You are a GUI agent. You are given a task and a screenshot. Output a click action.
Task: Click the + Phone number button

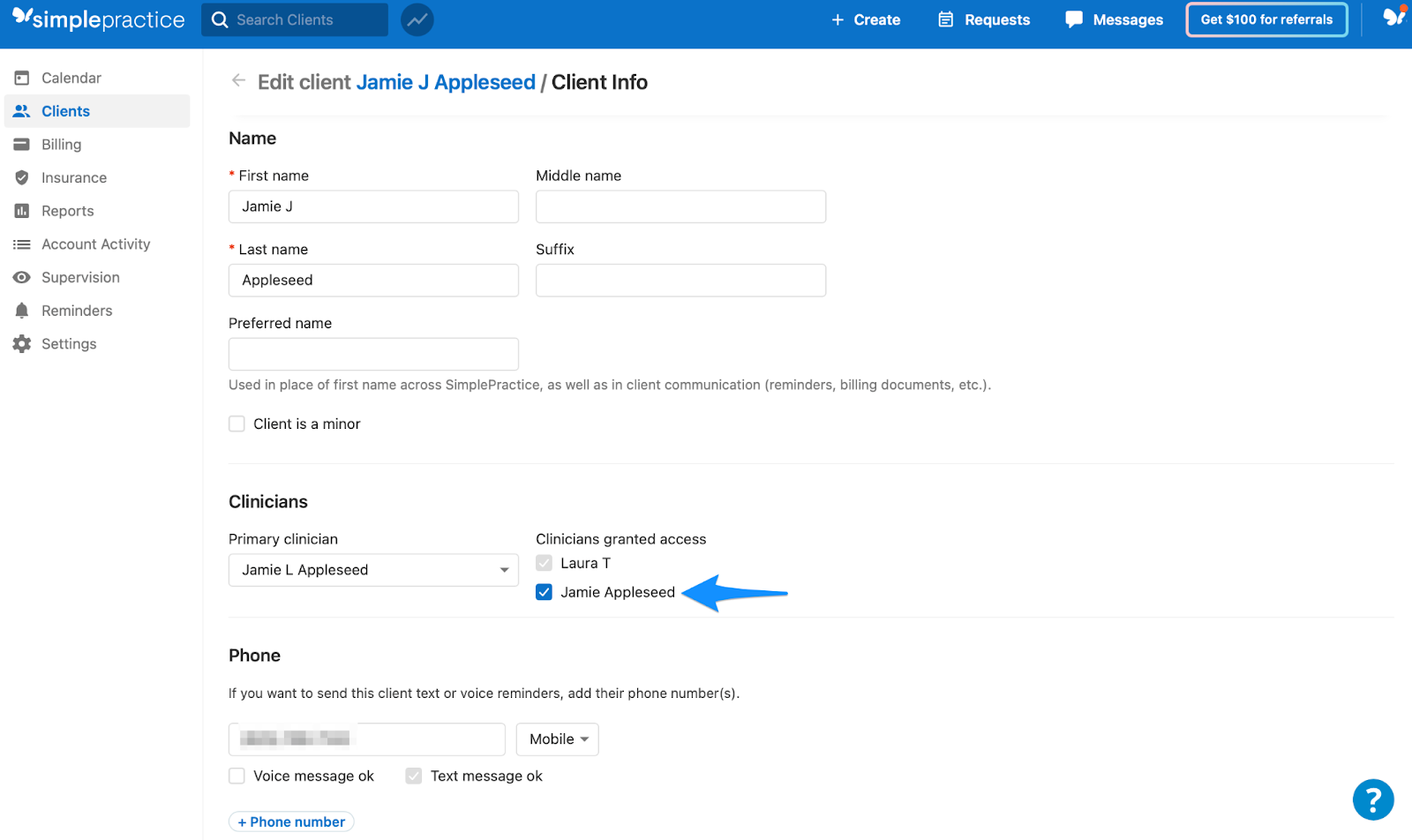pyautogui.click(x=291, y=821)
